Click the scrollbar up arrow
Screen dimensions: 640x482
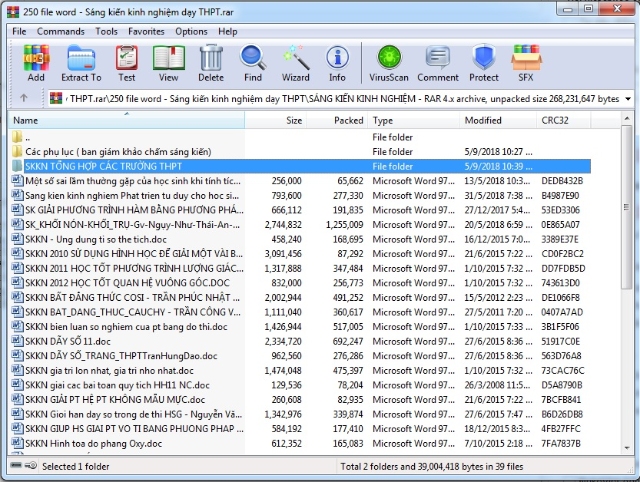(x=627, y=119)
